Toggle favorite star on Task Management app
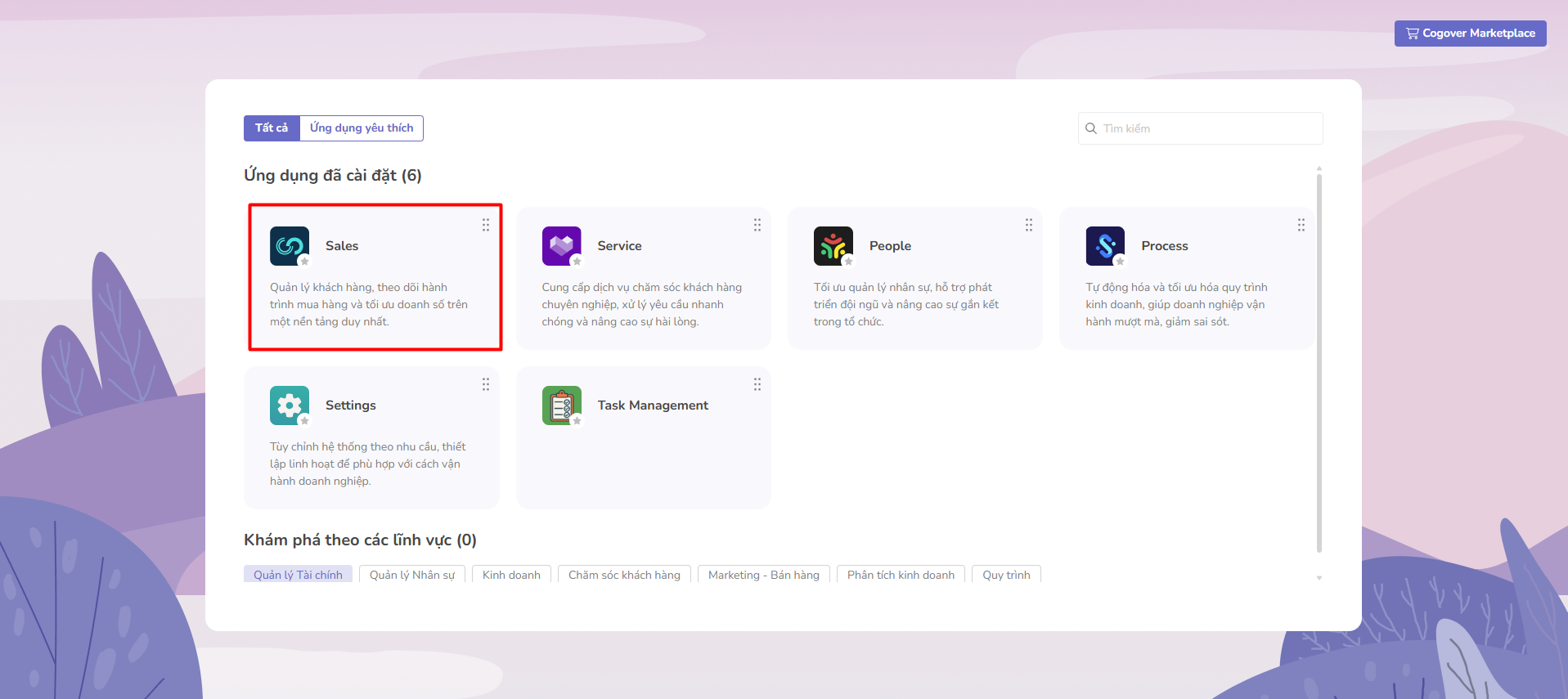This screenshot has height=699, width=1568. coord(577,421)
